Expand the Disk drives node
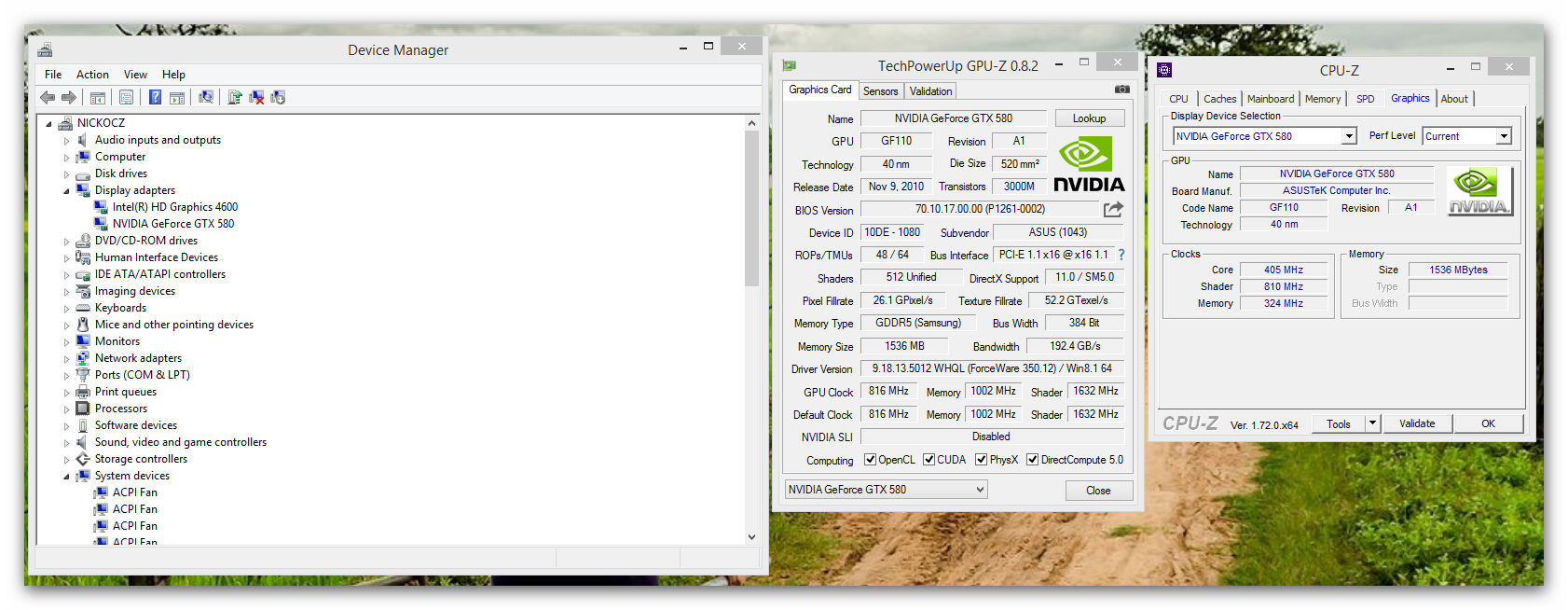 [66, 174]
